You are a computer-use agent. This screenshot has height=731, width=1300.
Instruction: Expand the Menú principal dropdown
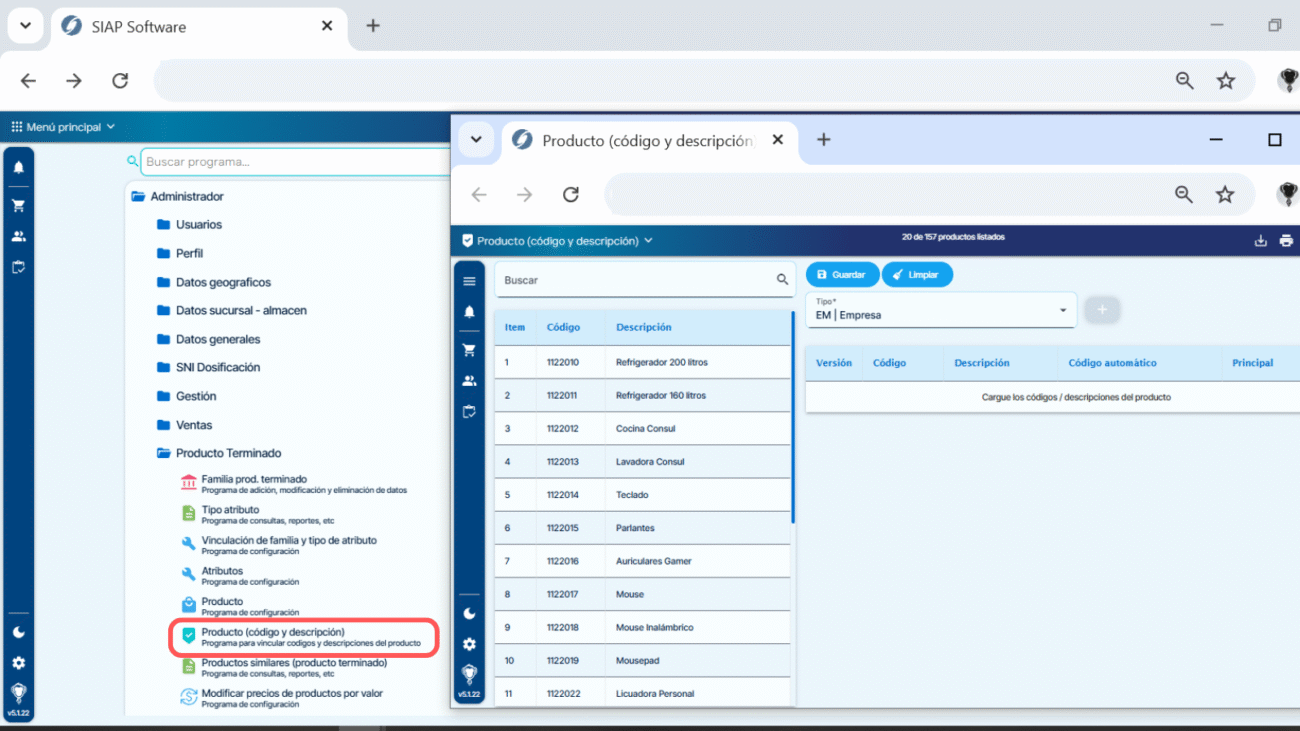[x=63, y=127]
